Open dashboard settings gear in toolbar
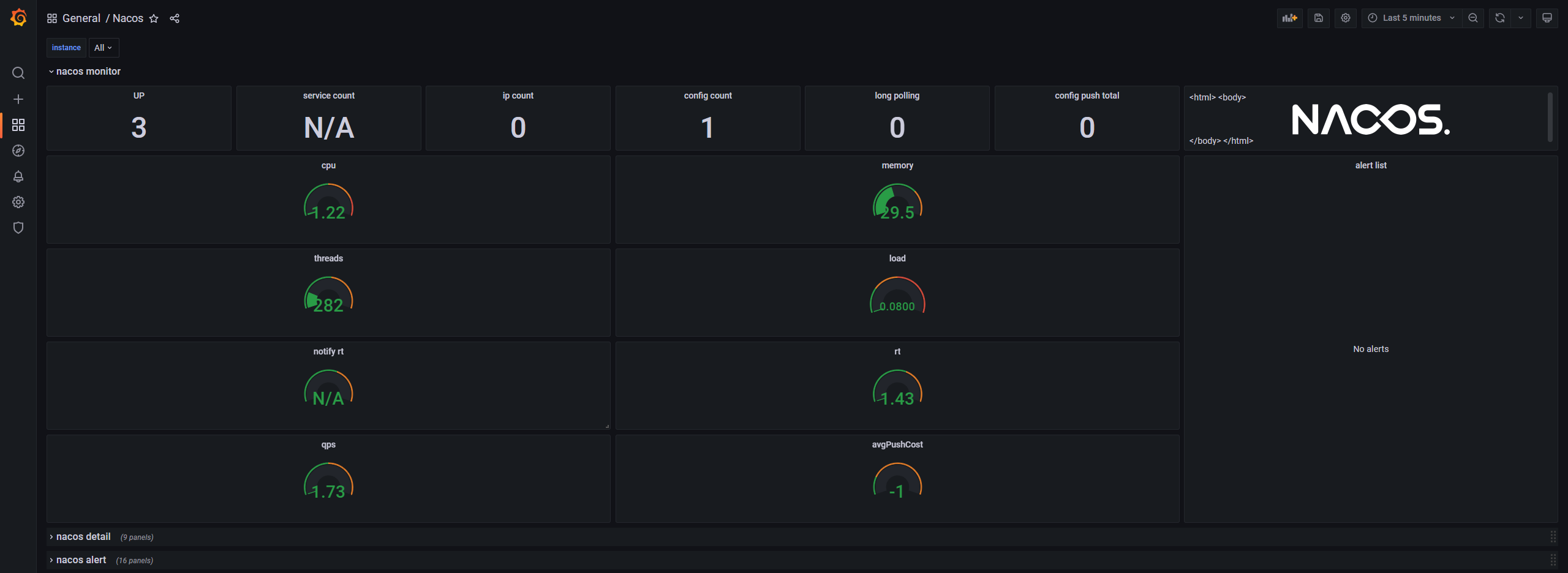1568x573 pixels. [1346, 18]
